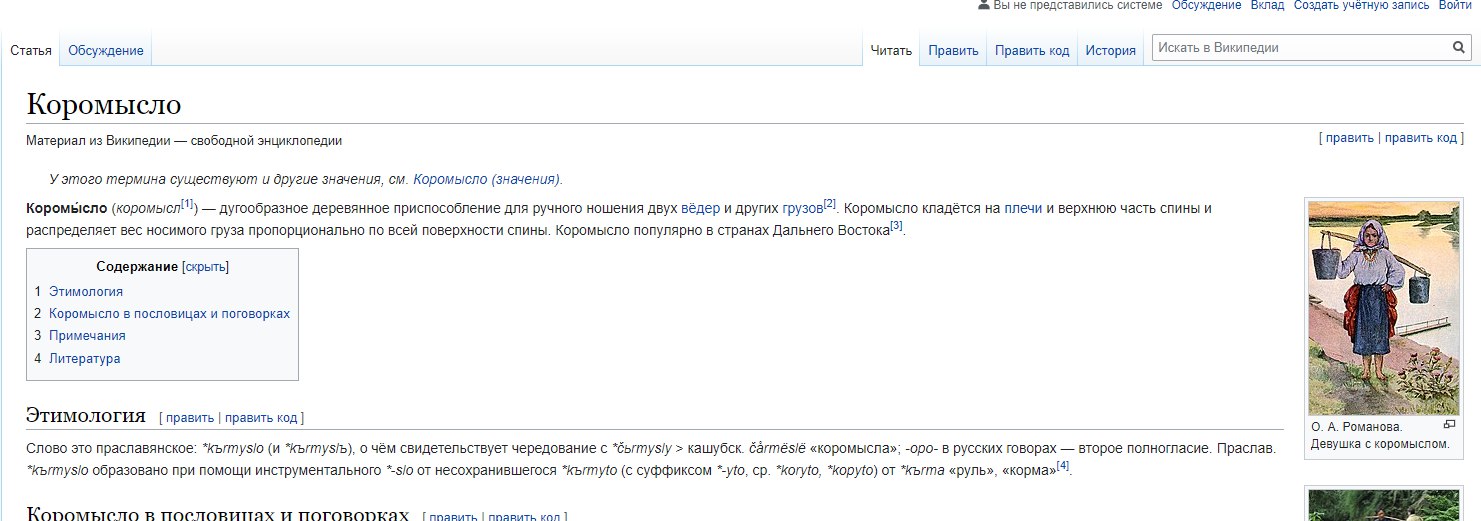Viewport: 1481px width, 521px height.
Task: Open the Статья tab
Action: (x=31, y=50)
